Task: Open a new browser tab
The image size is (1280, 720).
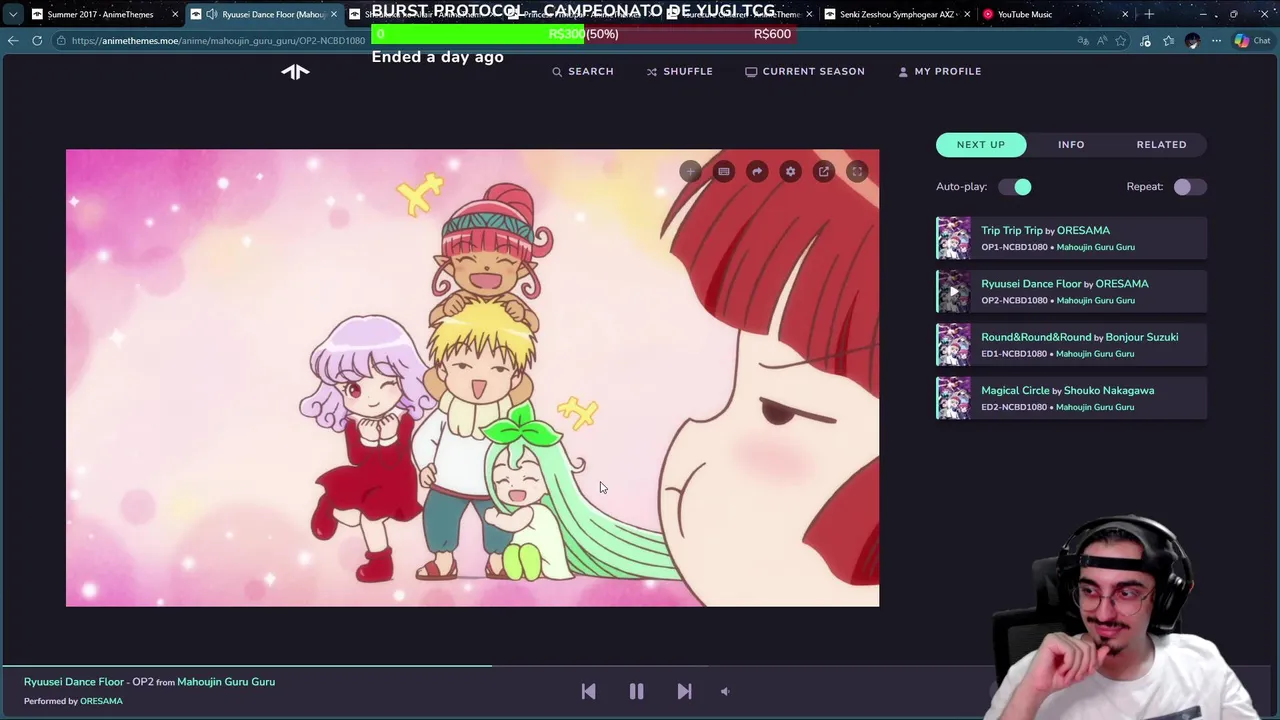Action: click(1149, 14)
